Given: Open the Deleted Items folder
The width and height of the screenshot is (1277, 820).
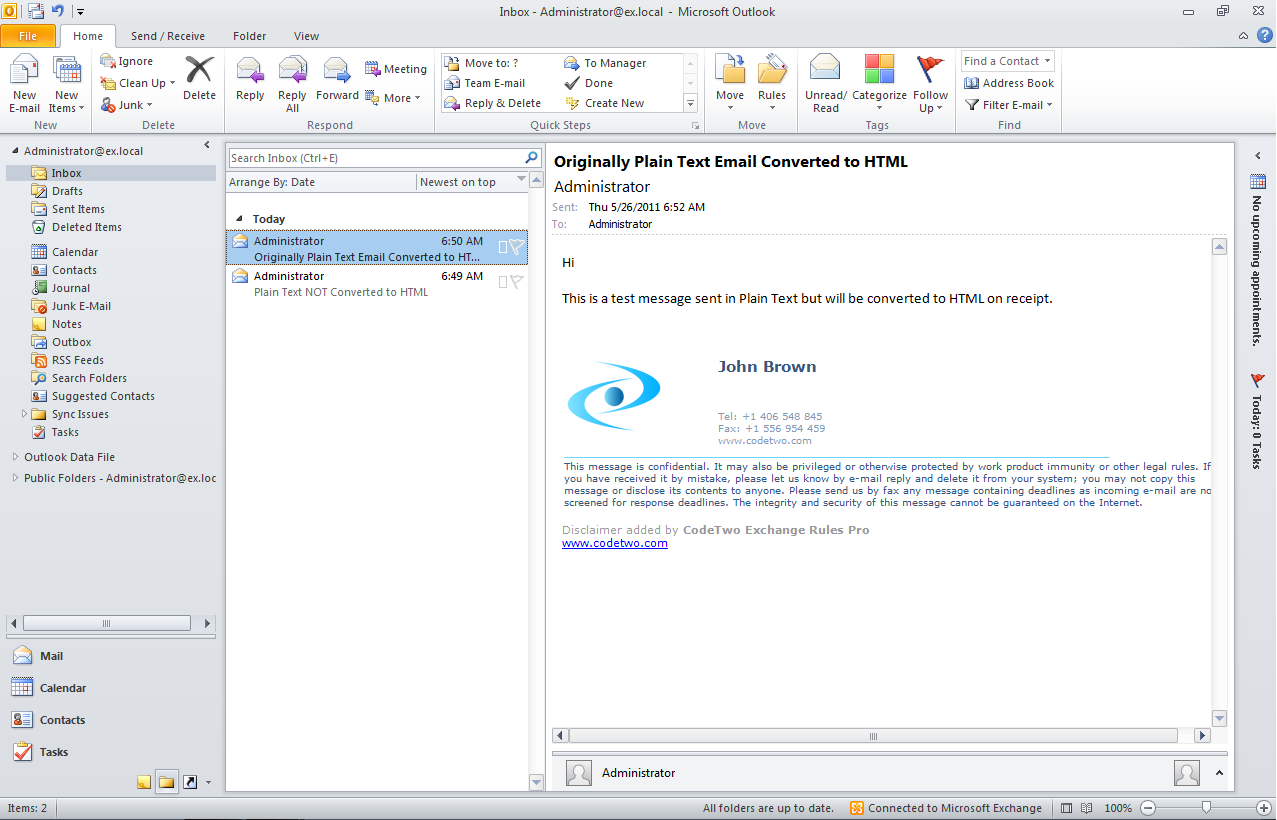Looking at the screenshot, I should tap(87, 227).
